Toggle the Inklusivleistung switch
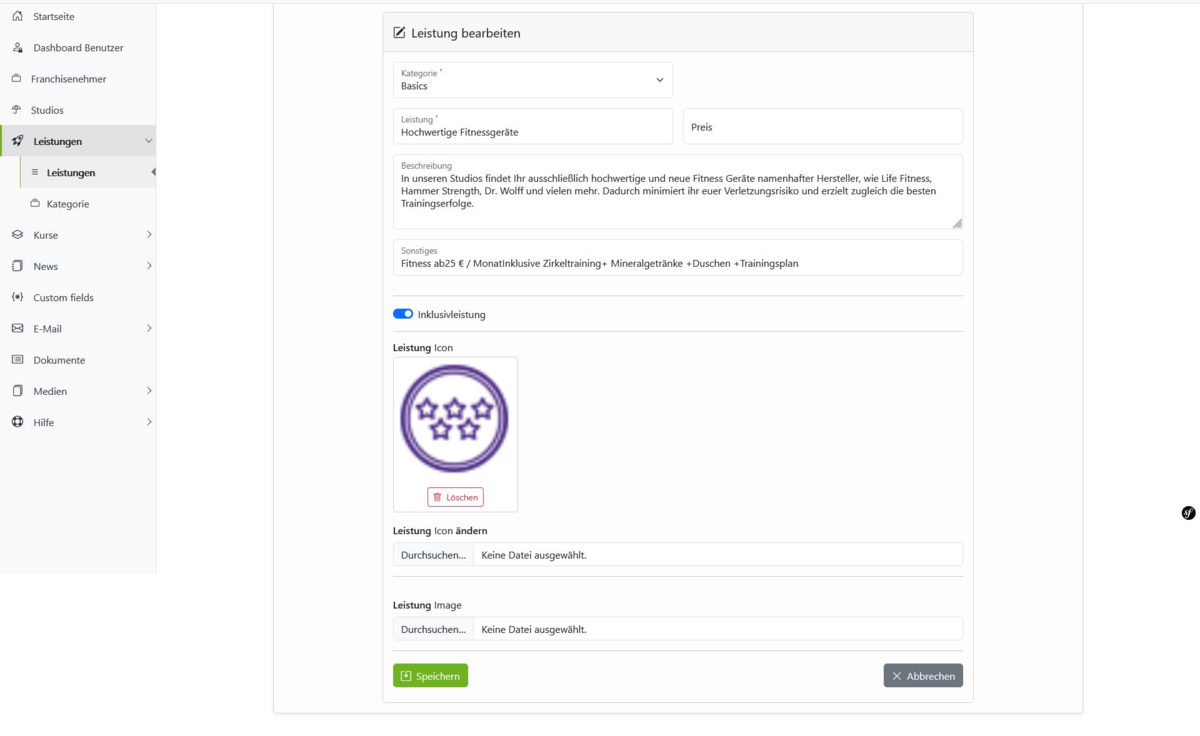This screenshot has height=736, width=1200. point(403,314)
